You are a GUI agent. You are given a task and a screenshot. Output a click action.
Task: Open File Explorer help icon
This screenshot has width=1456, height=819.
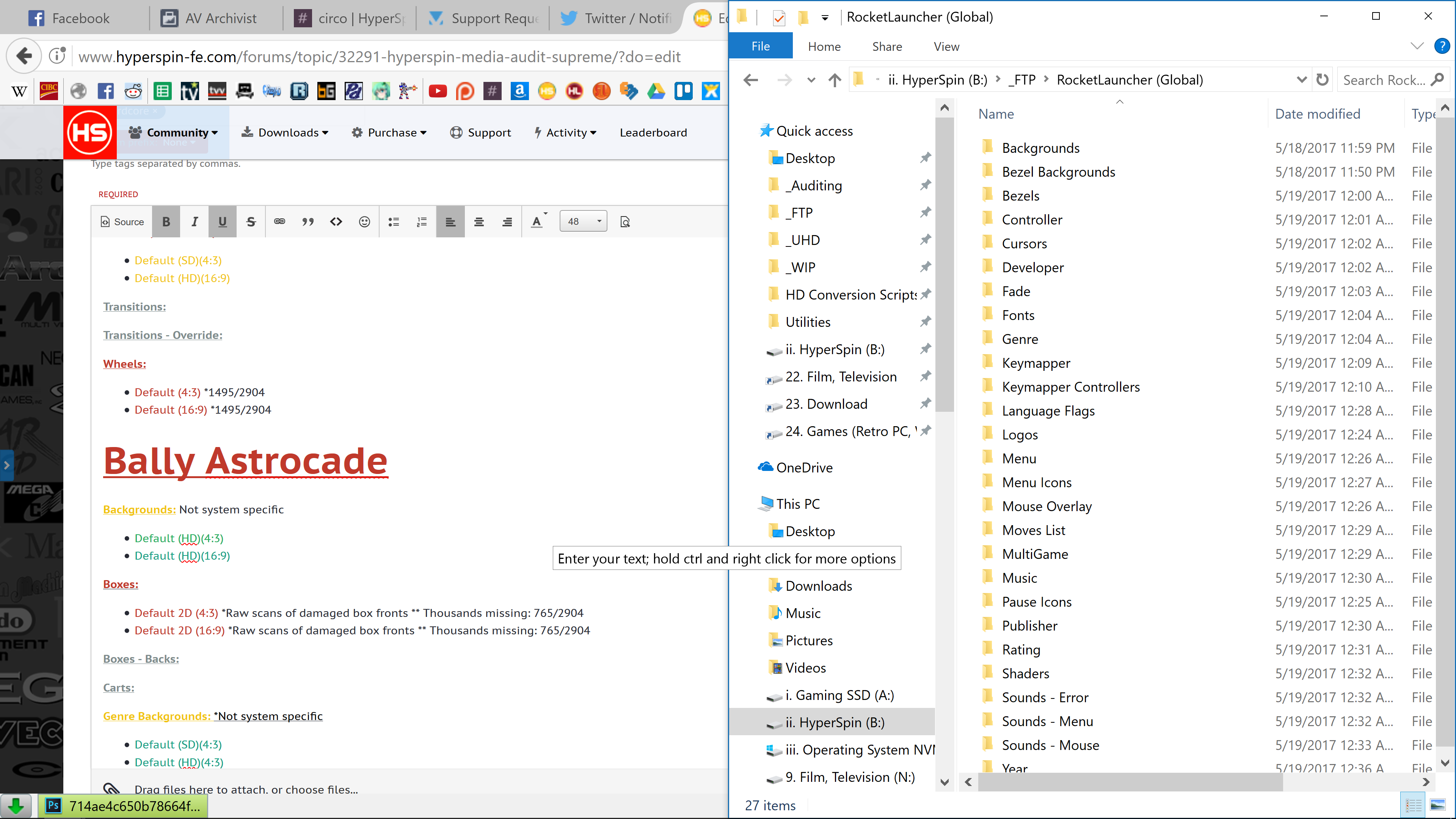[x=1442, y=46]
